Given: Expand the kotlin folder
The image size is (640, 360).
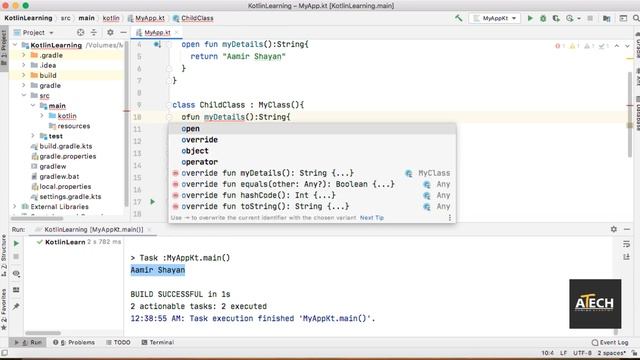Looking at the screenshot, I should coord(42,116).
